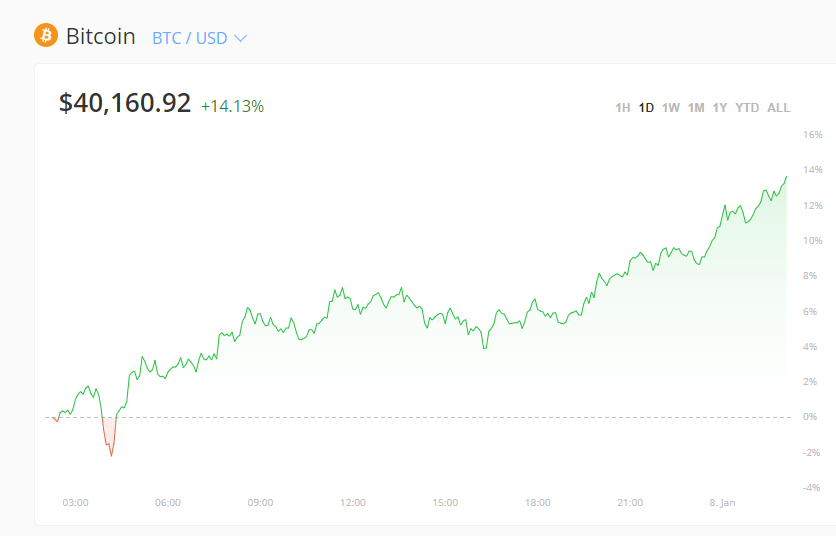
Task: Click the $40,160.92 price value
Action: [x=125, y=103]
